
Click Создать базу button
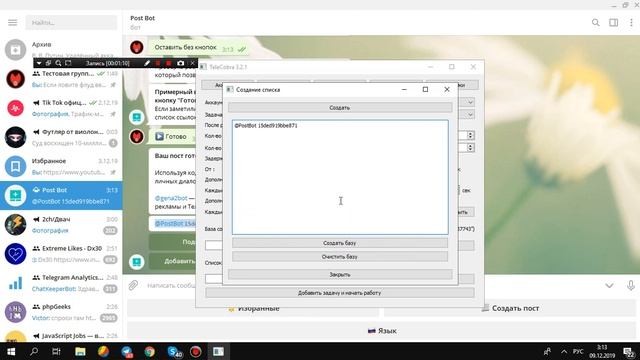click(340, 243)
